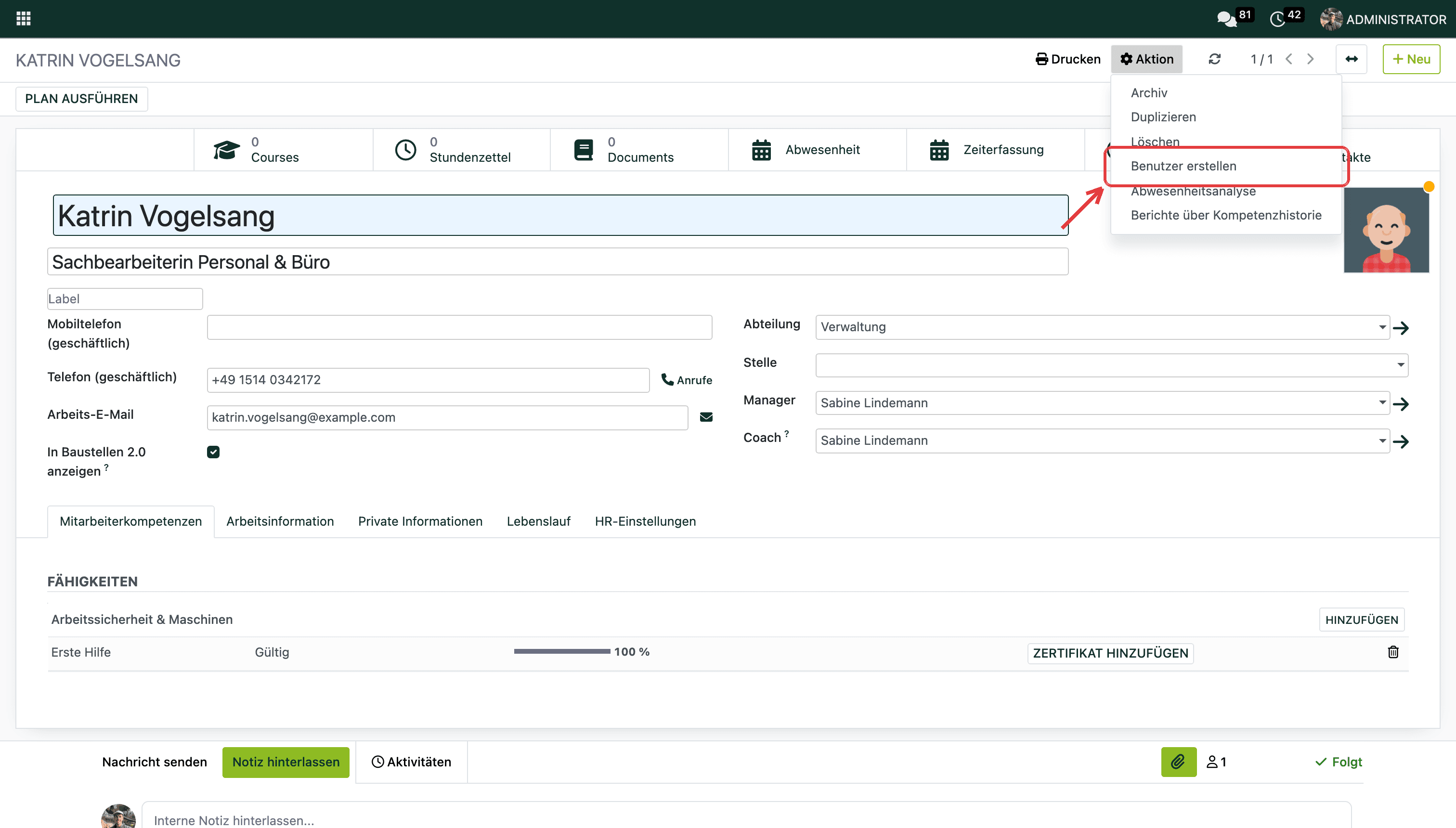
Task: Go to previous record arrow
Action: tap(1289, 59)
